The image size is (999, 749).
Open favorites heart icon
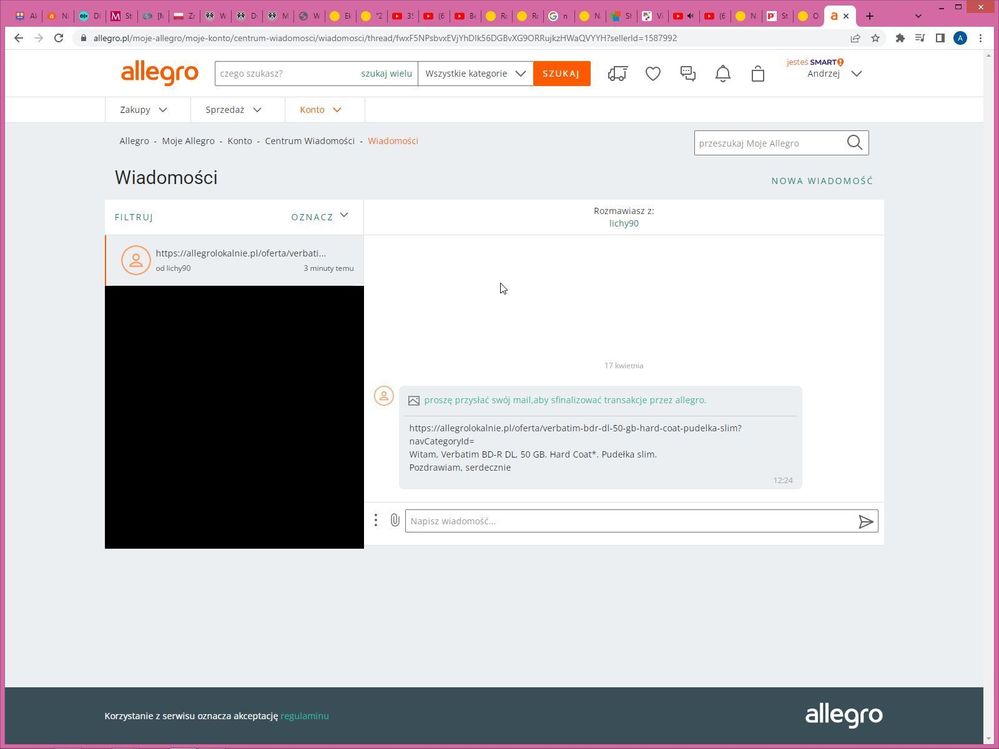653,74
